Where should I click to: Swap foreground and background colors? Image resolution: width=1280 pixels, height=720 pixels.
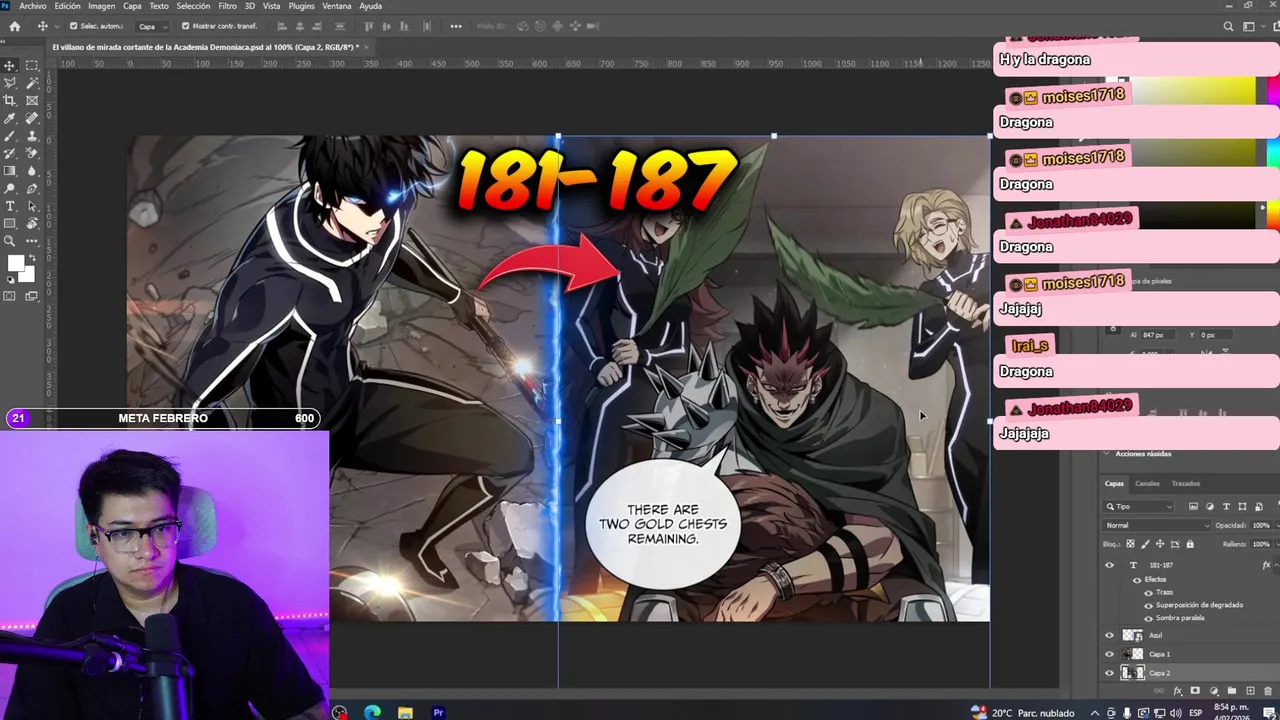click(x=32, y=257)
